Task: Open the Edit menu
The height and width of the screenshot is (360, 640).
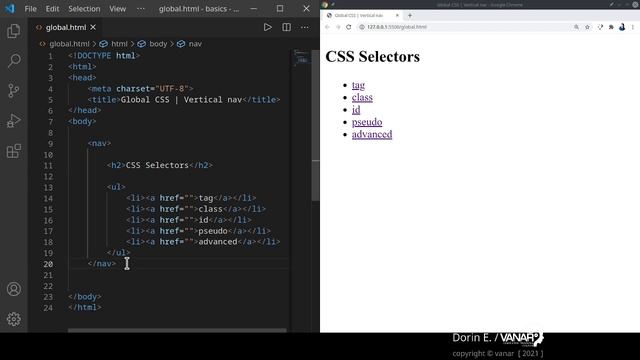Action: click(52, 9)
